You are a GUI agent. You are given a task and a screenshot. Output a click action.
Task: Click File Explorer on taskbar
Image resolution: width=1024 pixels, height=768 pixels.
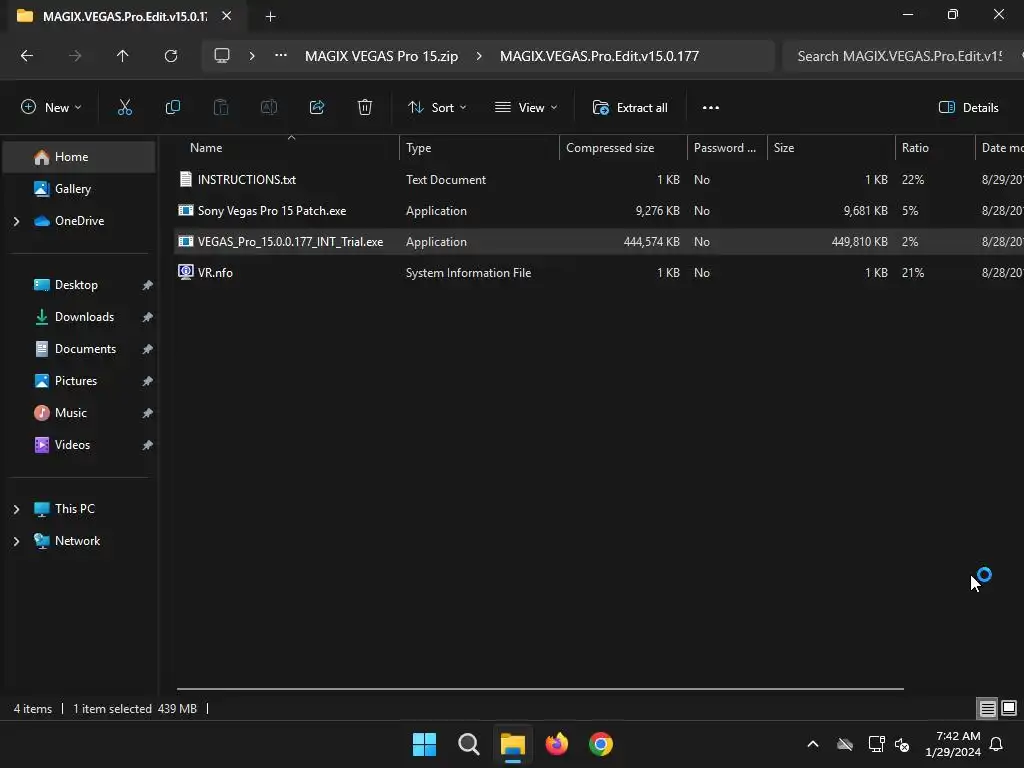pos(513,744)
